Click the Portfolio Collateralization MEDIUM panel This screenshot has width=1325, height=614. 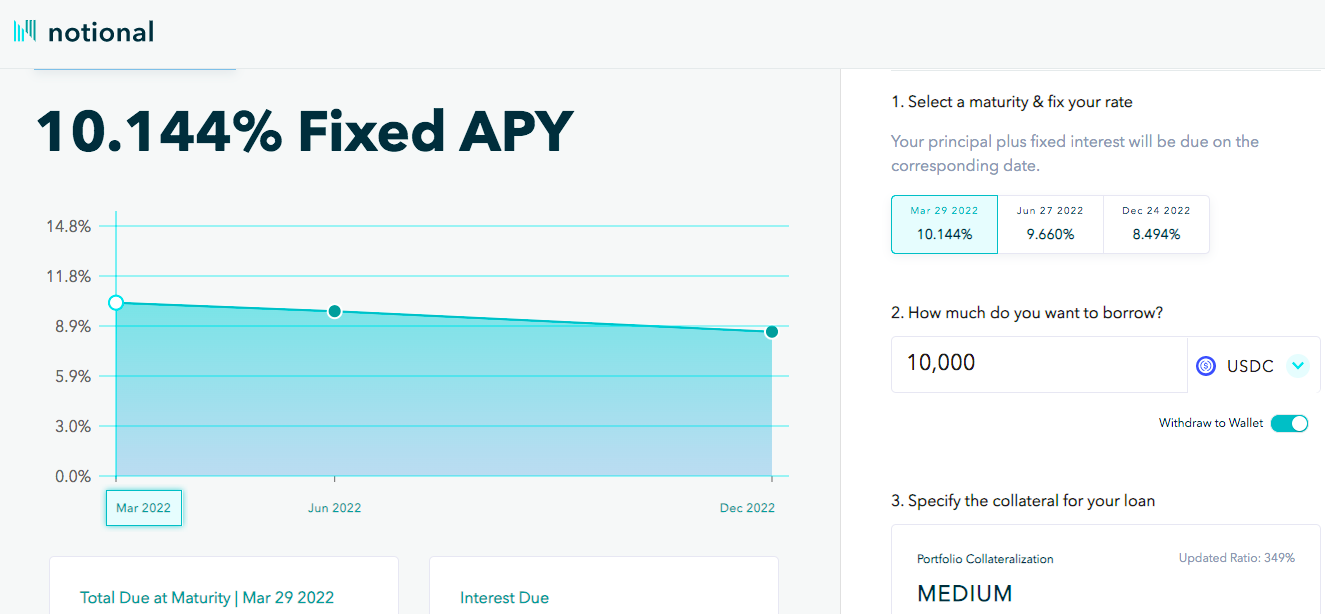(x=1106, y=570)
